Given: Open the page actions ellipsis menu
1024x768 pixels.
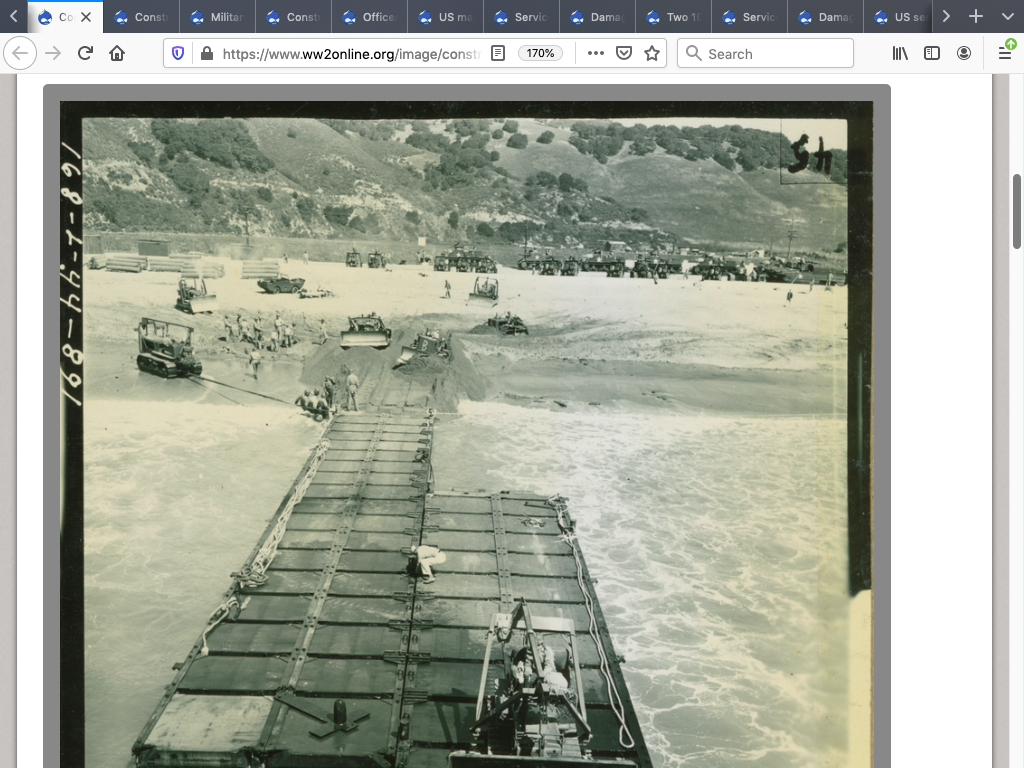Looking at the screenshot, I should coord(596,54).
